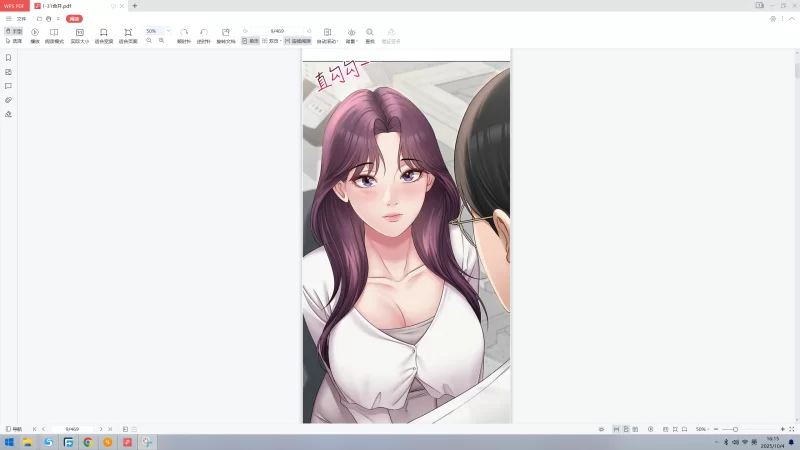Screen dimensions: 800x450
Task: Open the File menu
Action: pyautogui.click(x=21, y=19)
